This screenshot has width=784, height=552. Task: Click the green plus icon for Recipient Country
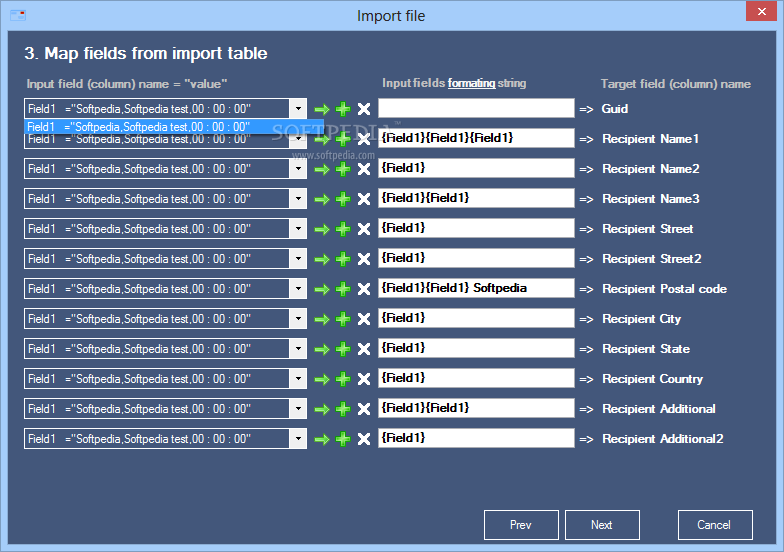(x=343, y=379)
